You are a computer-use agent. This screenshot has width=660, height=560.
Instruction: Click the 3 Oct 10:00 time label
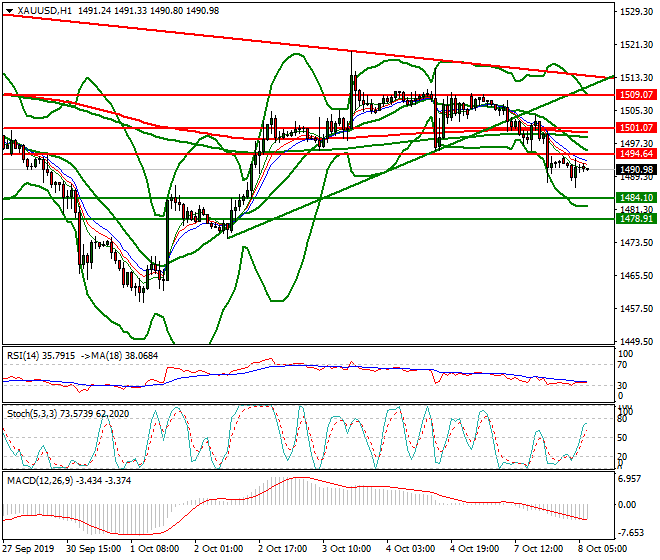pos(346,549)
